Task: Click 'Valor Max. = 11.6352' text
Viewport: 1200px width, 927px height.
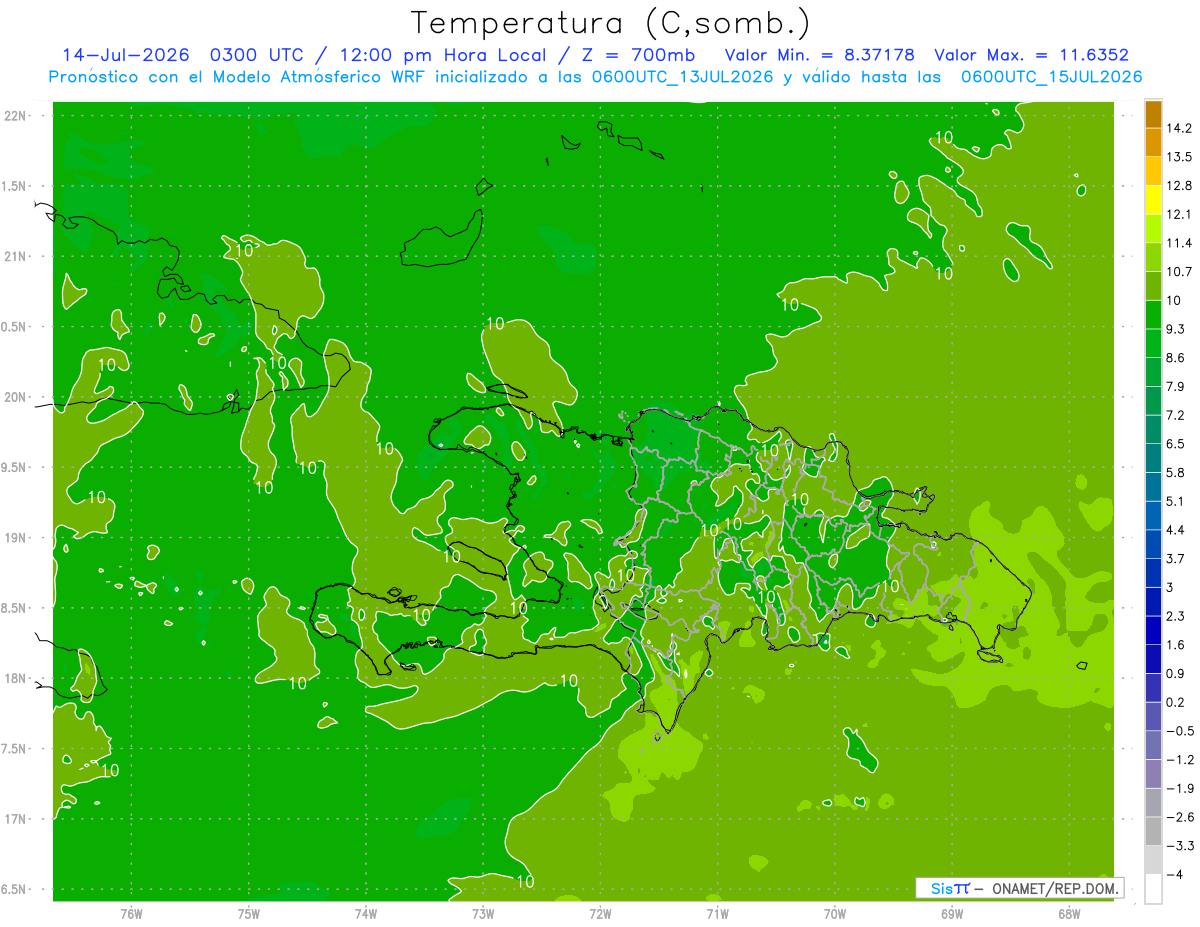Action: [x=1031, y=55]
